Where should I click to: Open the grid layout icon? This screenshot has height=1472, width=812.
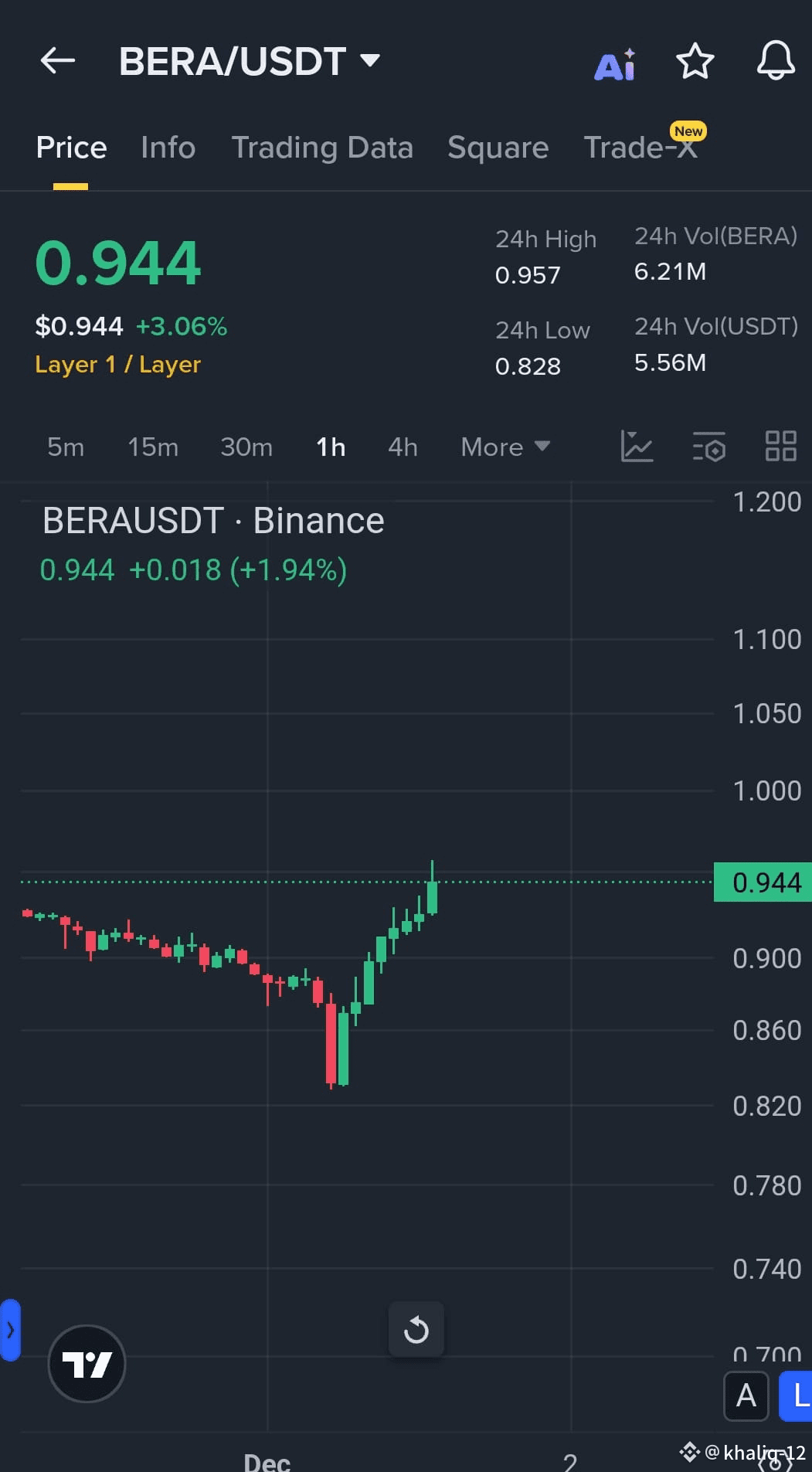click(x=781, y=447)
